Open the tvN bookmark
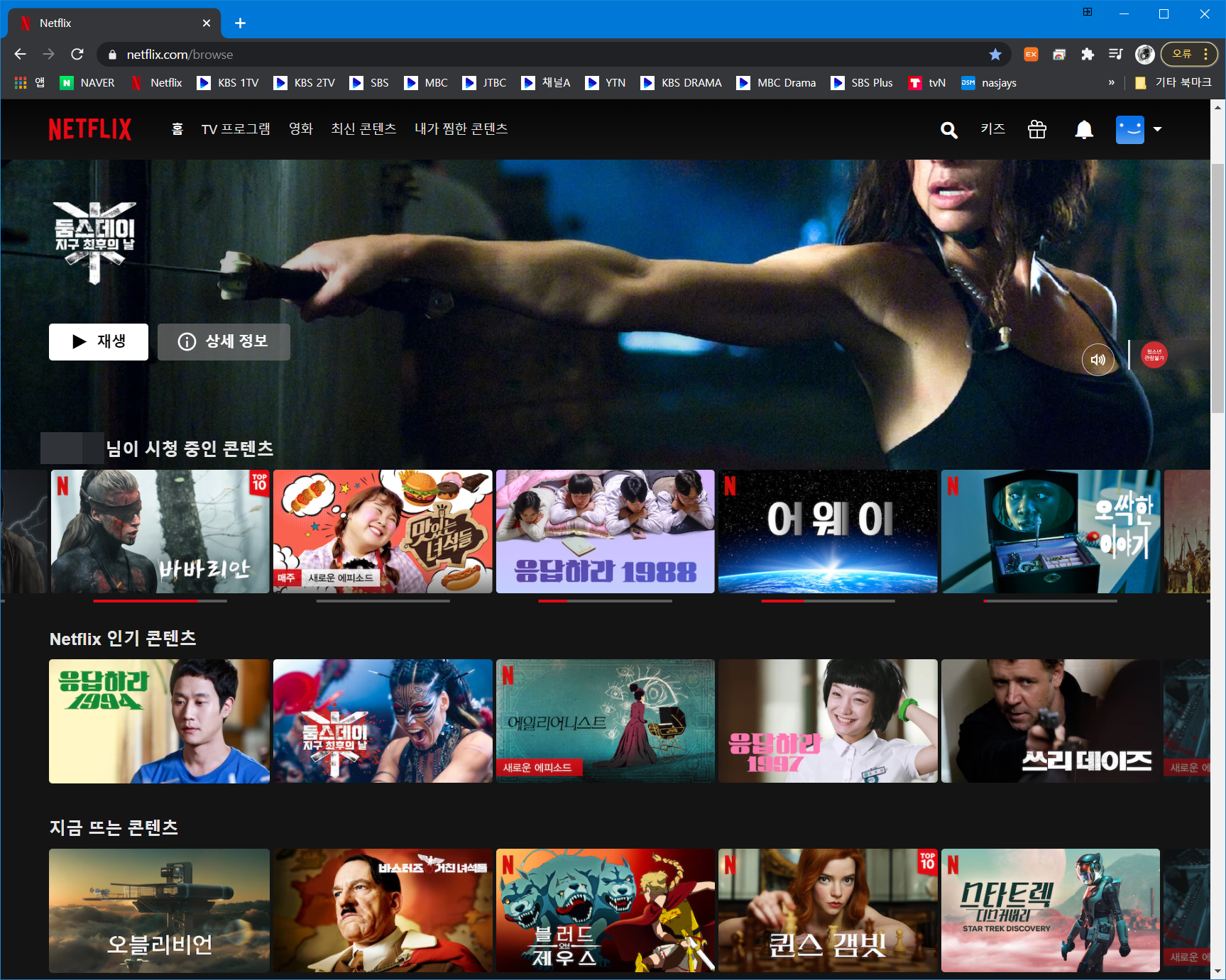 click(927, 83)
